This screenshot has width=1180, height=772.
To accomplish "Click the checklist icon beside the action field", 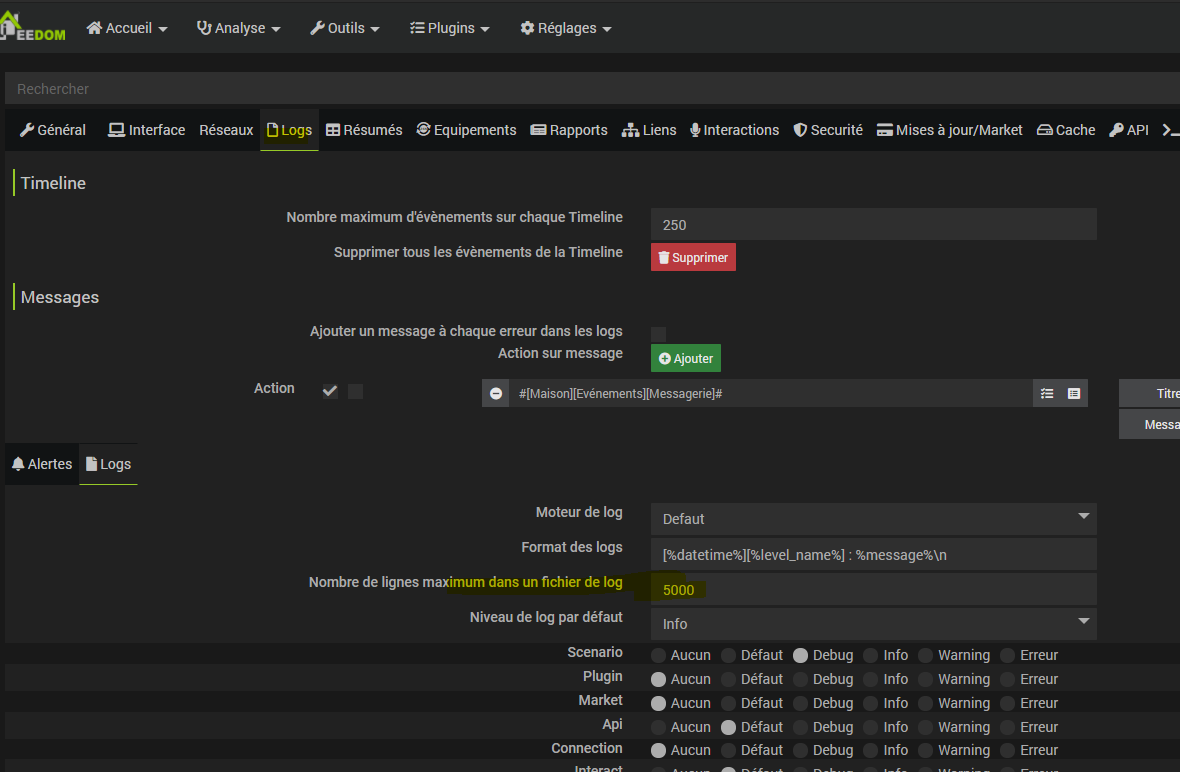I will (1047, 394).
